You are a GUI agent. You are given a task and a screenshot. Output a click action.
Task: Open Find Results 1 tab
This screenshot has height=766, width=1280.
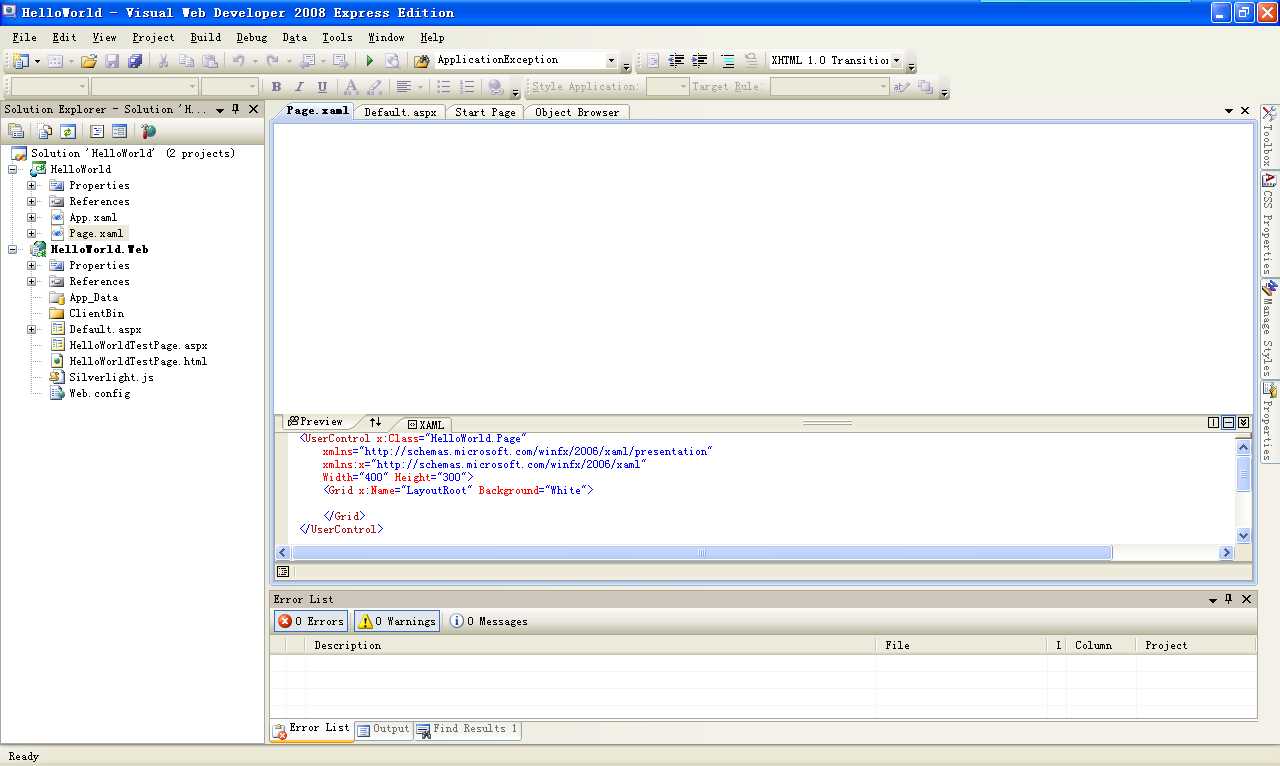(467, 729)
